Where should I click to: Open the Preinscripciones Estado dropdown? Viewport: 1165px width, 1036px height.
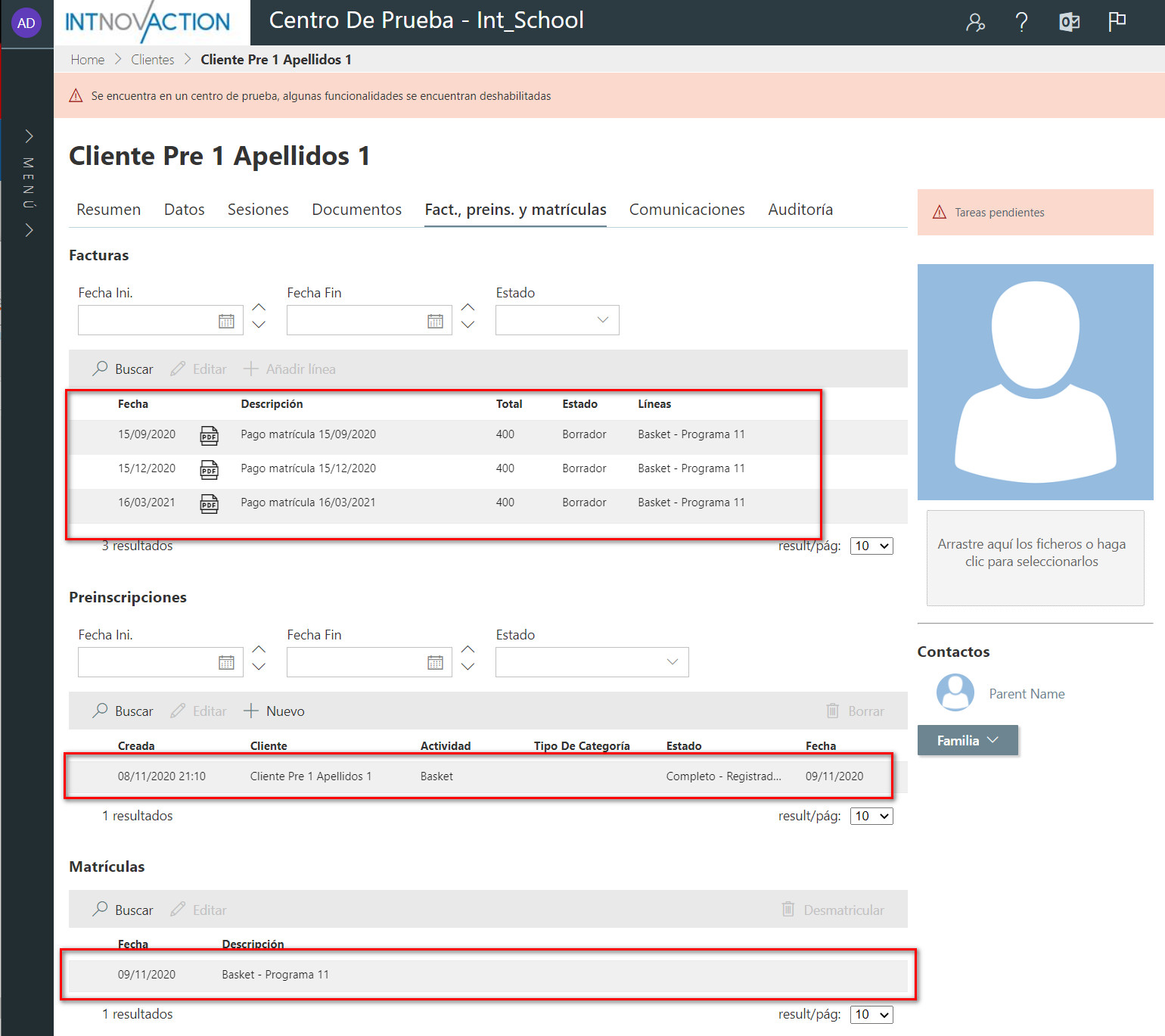tap(592, 662)
